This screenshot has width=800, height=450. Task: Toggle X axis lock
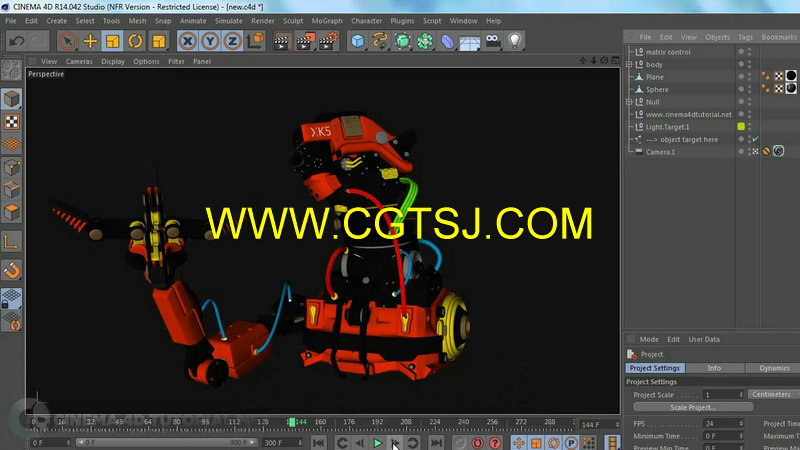point(188,41)
